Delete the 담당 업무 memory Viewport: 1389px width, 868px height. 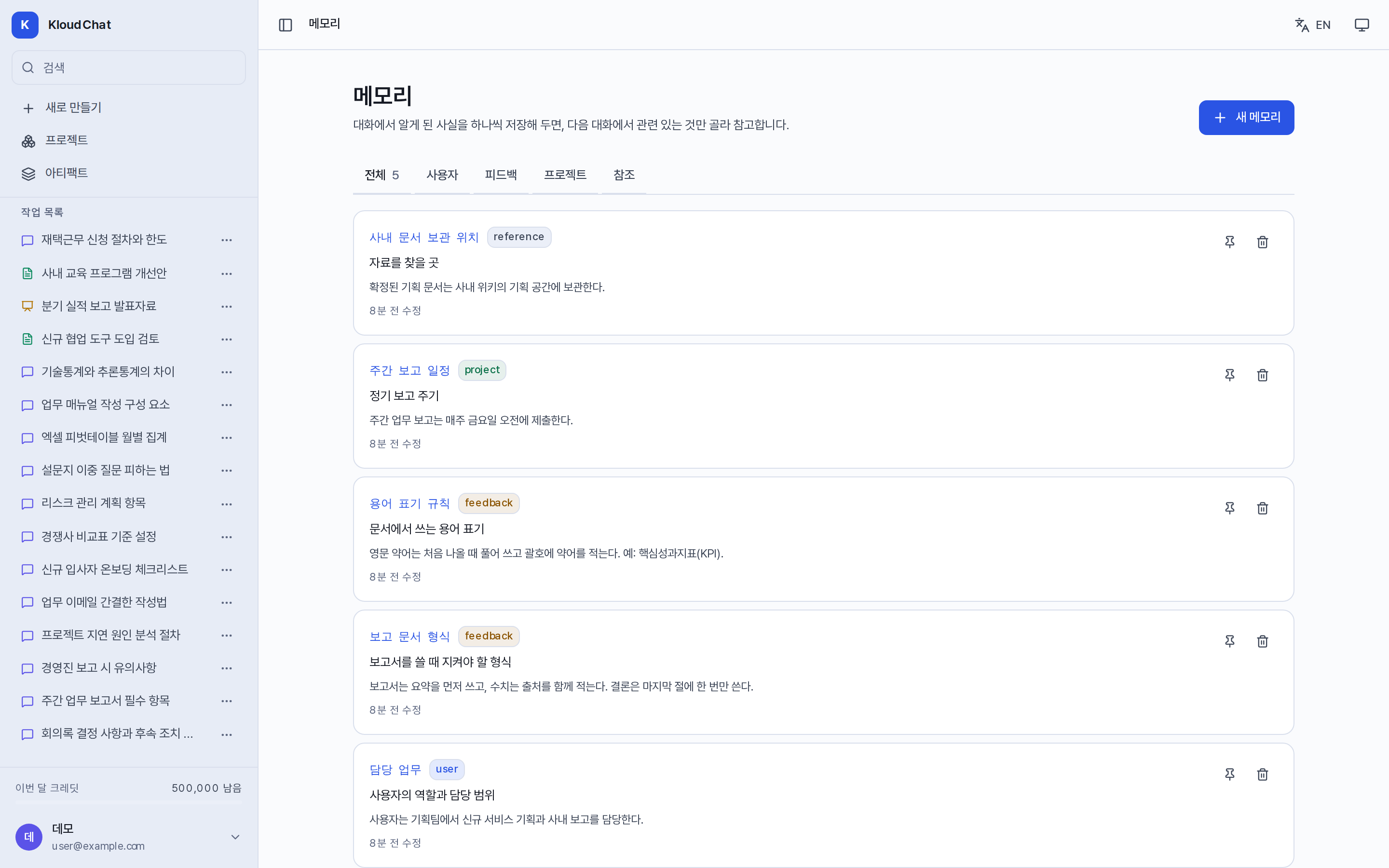(1262, 774)
